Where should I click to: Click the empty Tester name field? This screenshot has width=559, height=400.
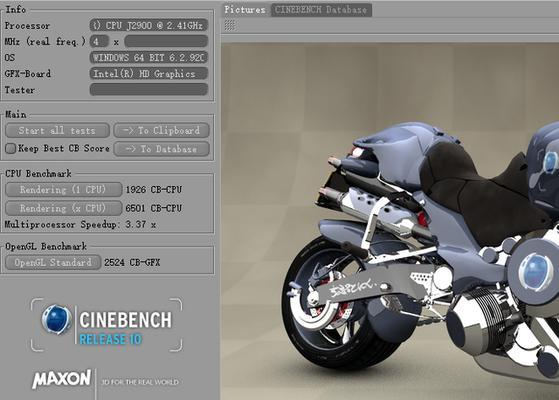149,89
